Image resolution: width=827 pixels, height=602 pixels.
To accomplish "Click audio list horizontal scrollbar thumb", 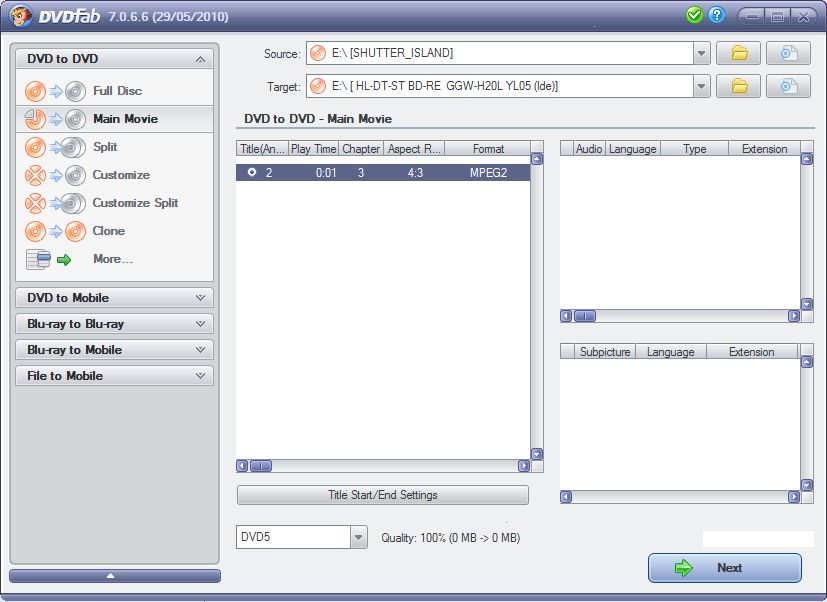I will coord(584,316).
